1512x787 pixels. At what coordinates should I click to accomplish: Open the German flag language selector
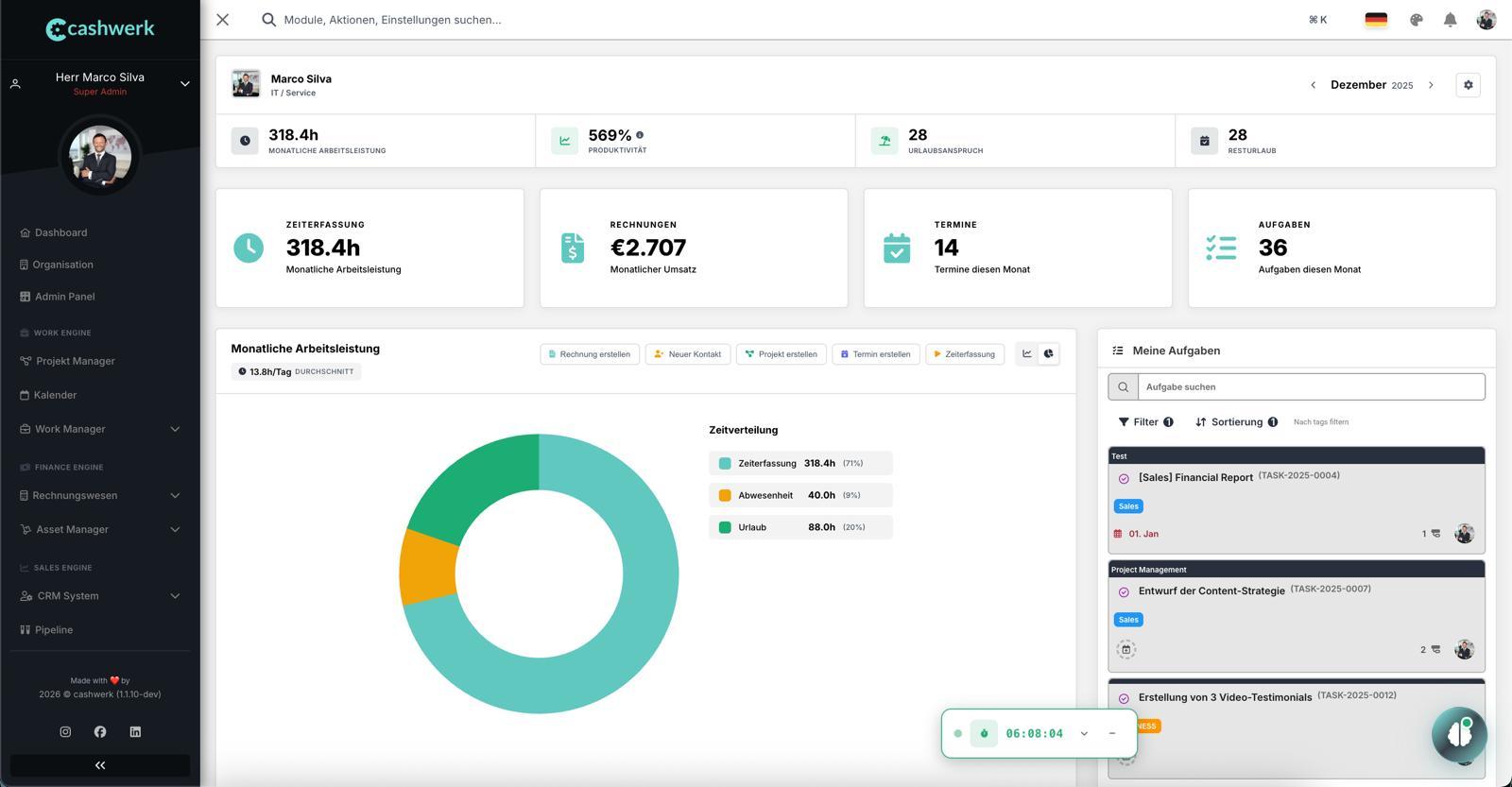click(1376, 20)
